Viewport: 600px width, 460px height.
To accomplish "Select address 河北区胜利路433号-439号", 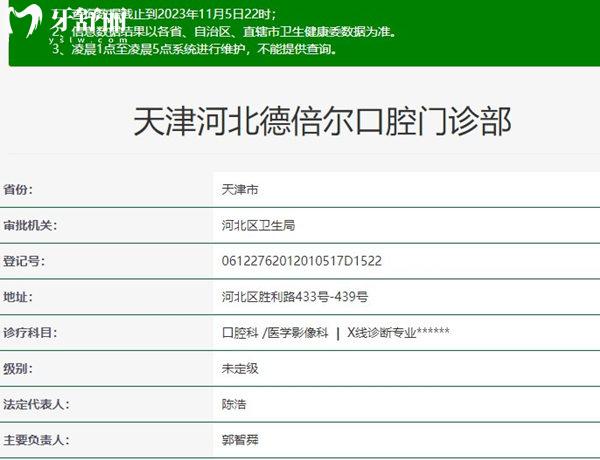I will tap(295, 297).
